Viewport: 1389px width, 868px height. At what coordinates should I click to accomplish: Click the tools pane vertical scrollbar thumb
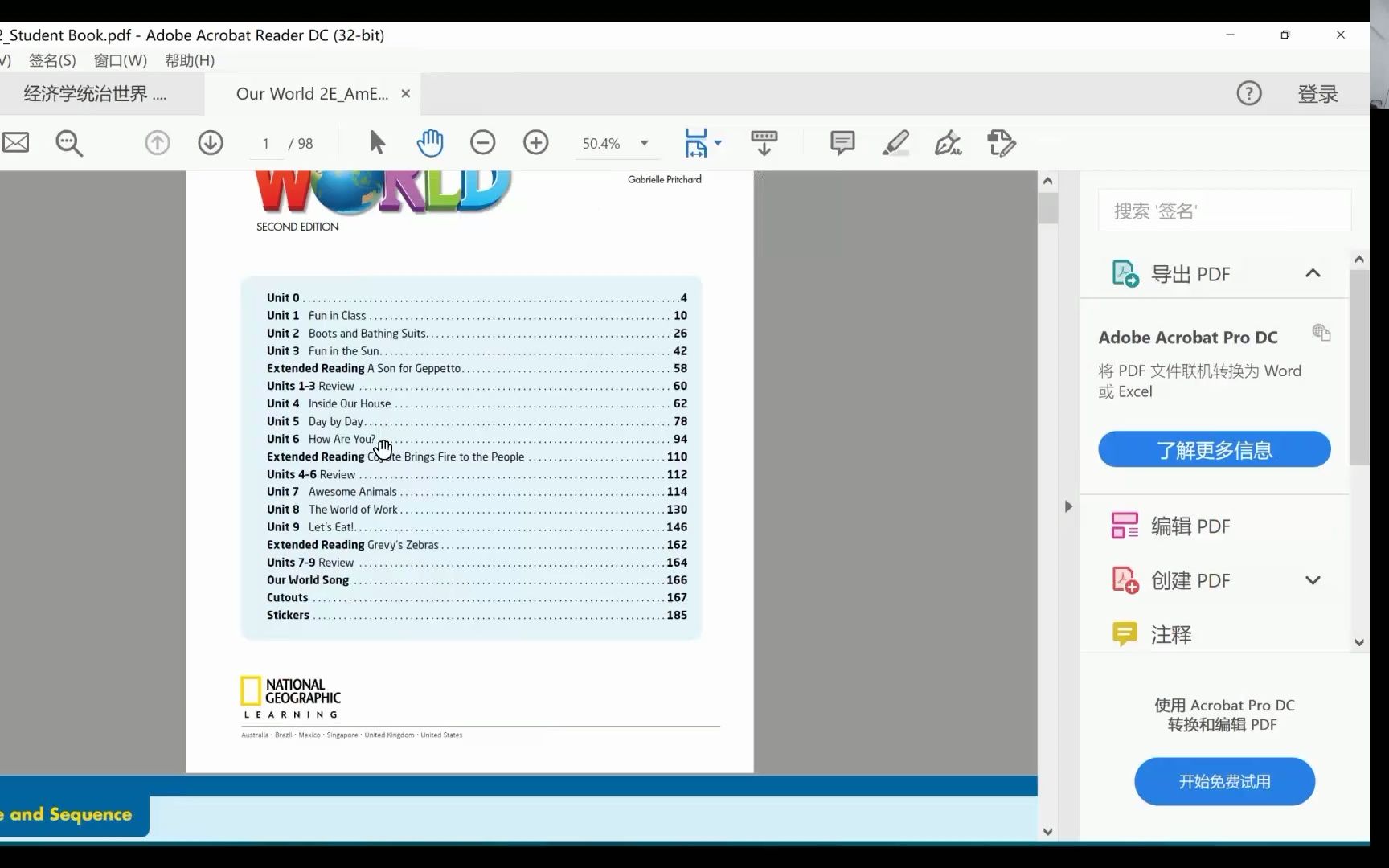[1359, 367]
